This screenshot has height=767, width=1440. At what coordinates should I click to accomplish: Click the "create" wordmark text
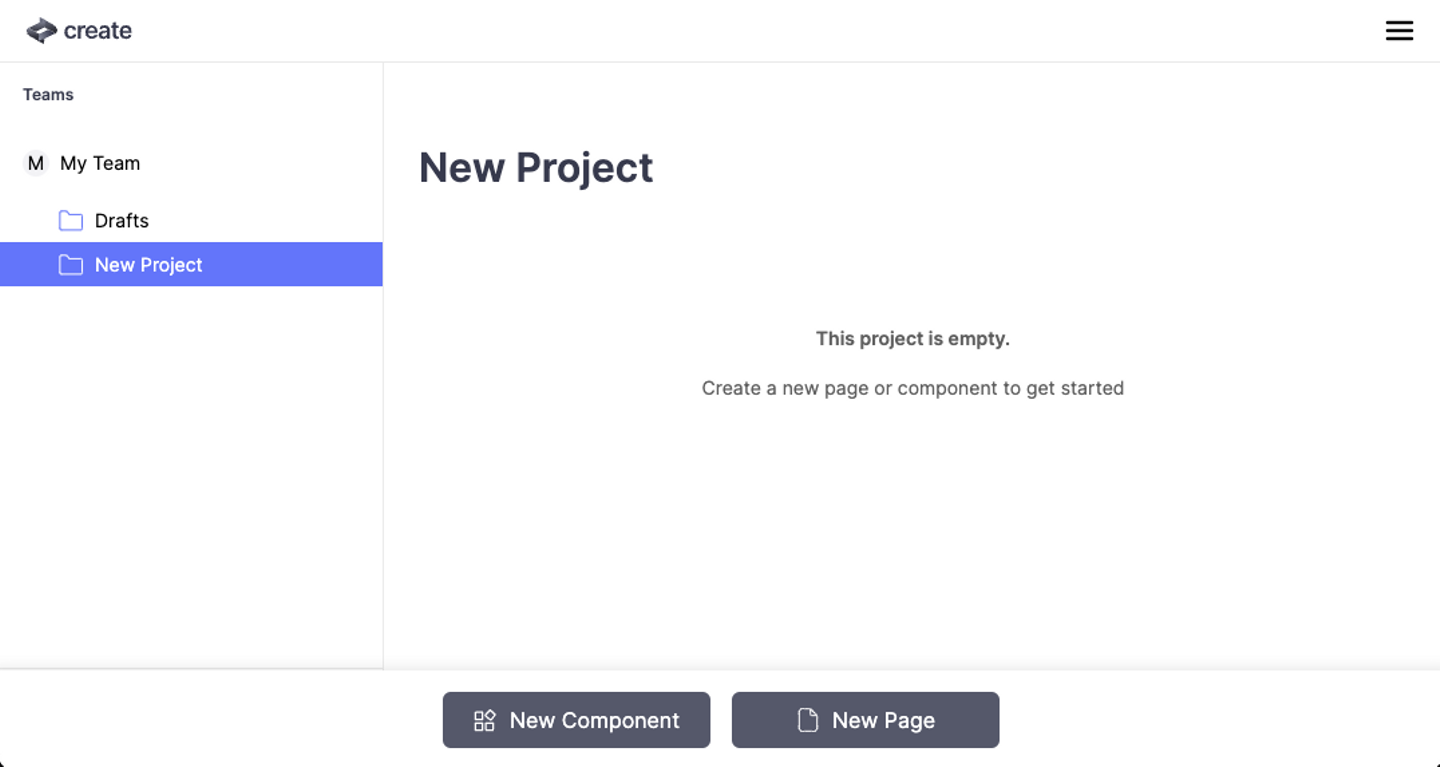(x=98, y=31)
